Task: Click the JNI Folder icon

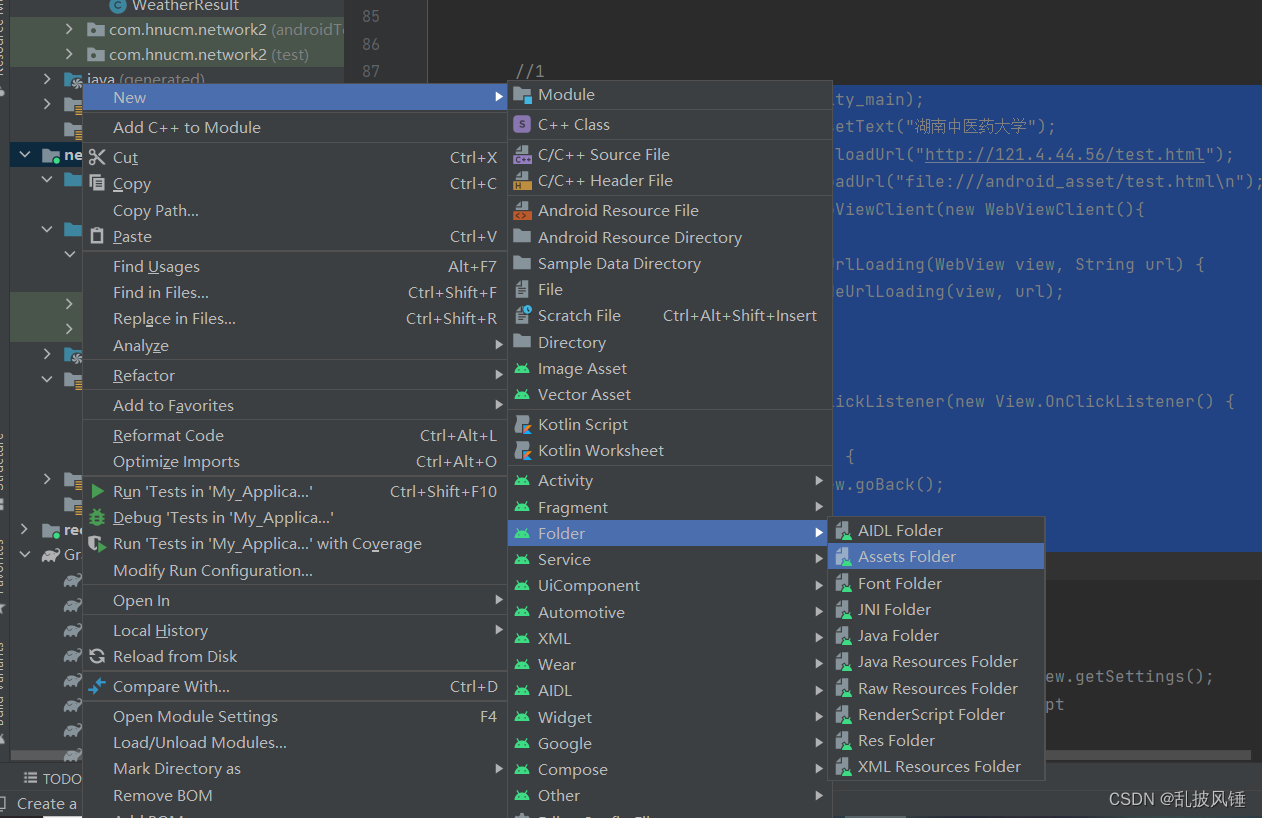Action: pos(844,610)
